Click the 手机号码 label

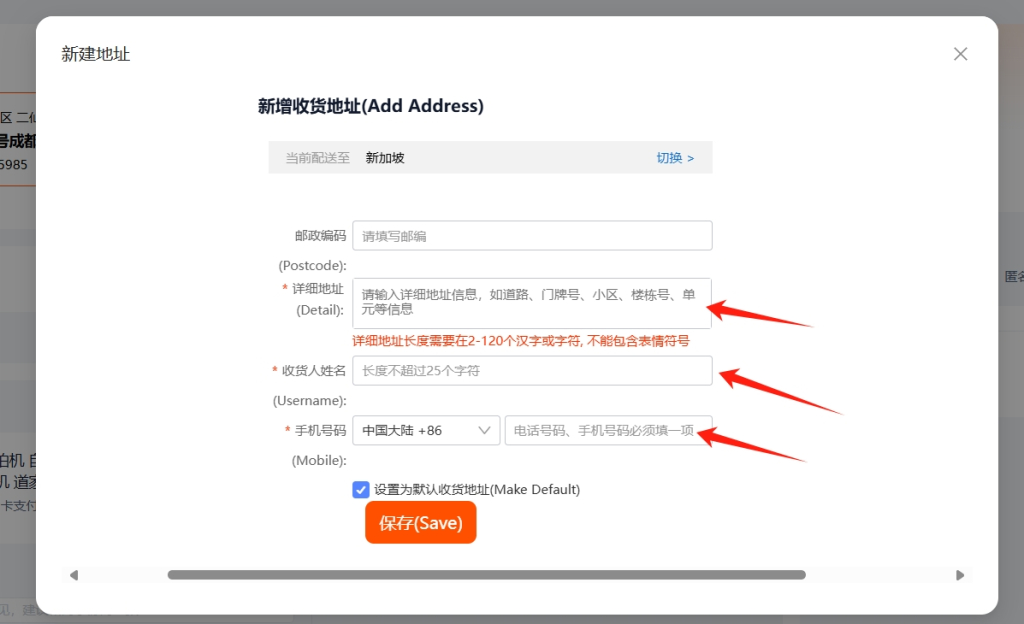(x=320, y=430)
